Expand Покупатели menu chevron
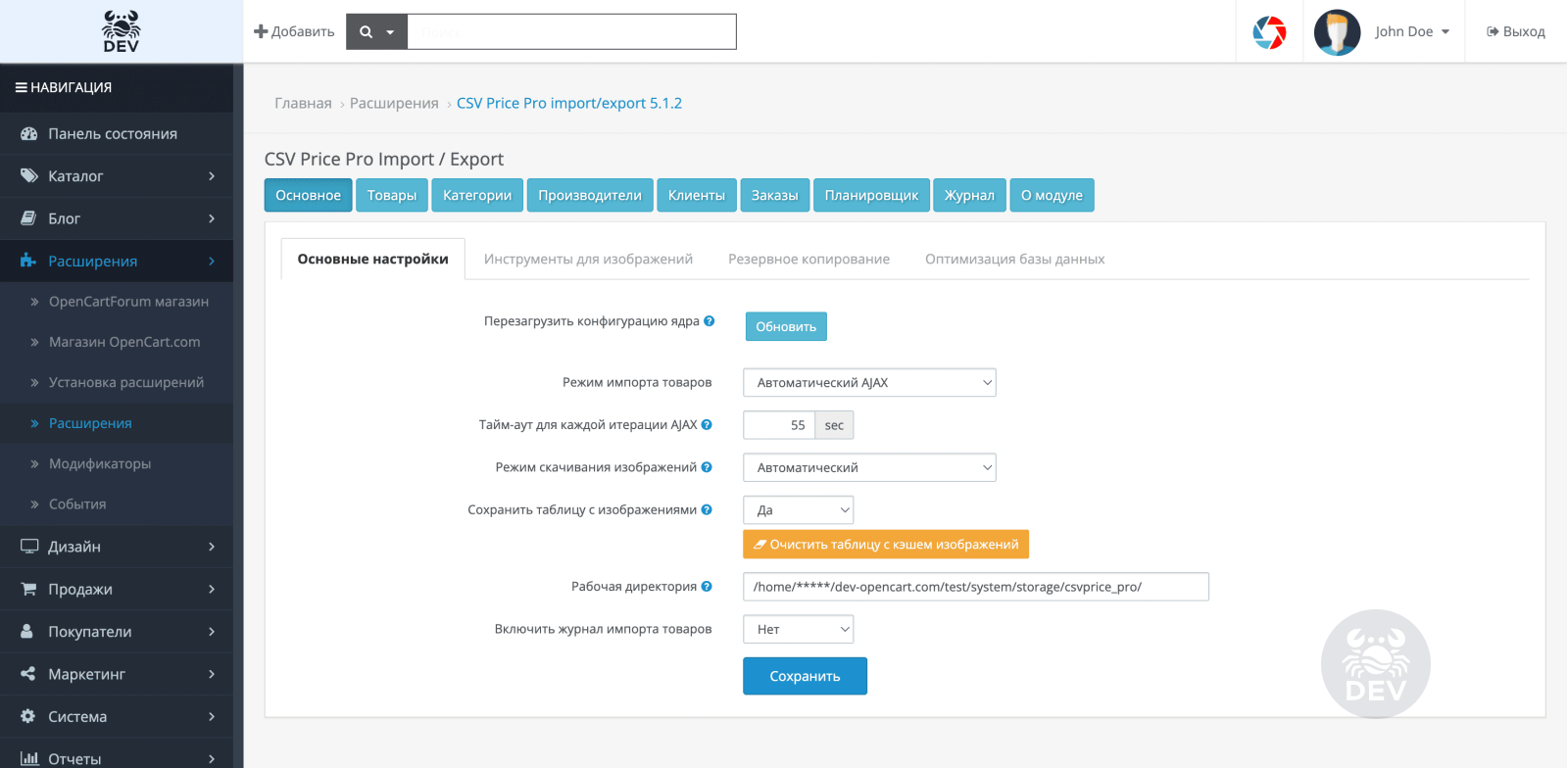Screen dimensions: 1568x768 click(x=212, y=631)
